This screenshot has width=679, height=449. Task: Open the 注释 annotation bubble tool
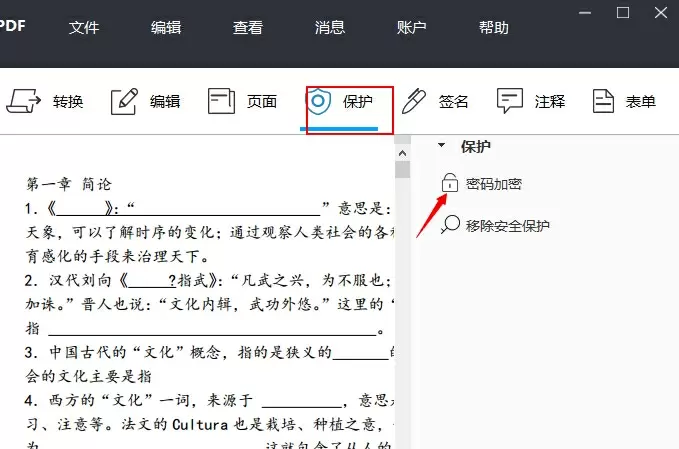point(511,101)
